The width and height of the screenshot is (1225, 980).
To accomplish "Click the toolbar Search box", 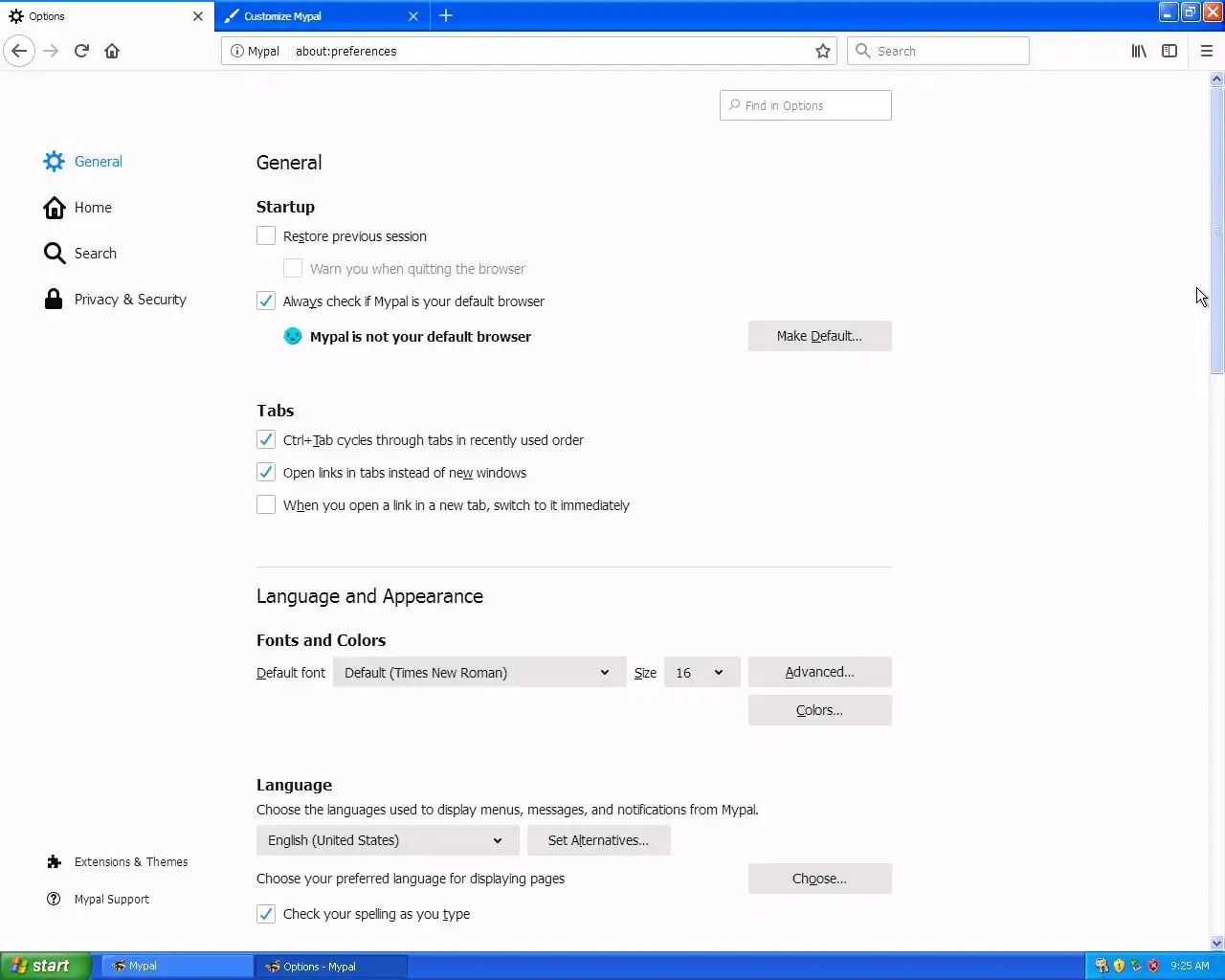I will click(938, 51).
